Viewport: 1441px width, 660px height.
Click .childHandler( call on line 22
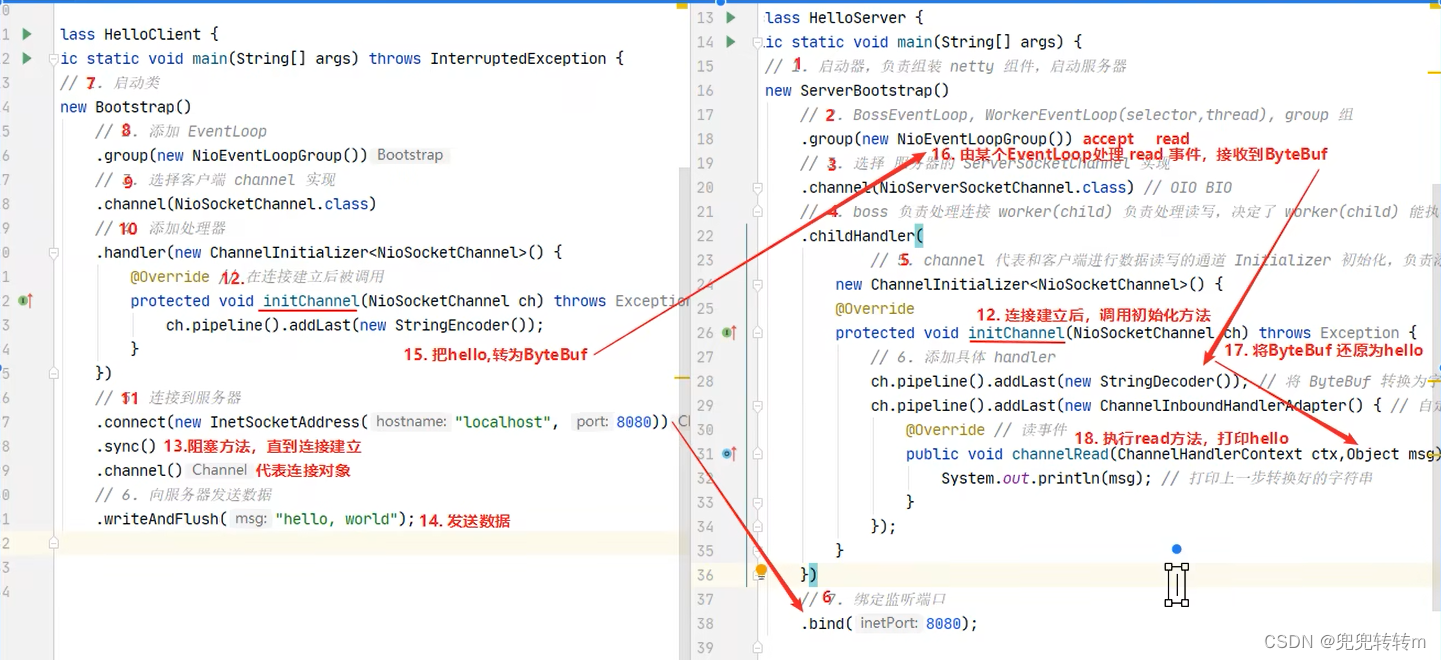[x=862, y=236]
